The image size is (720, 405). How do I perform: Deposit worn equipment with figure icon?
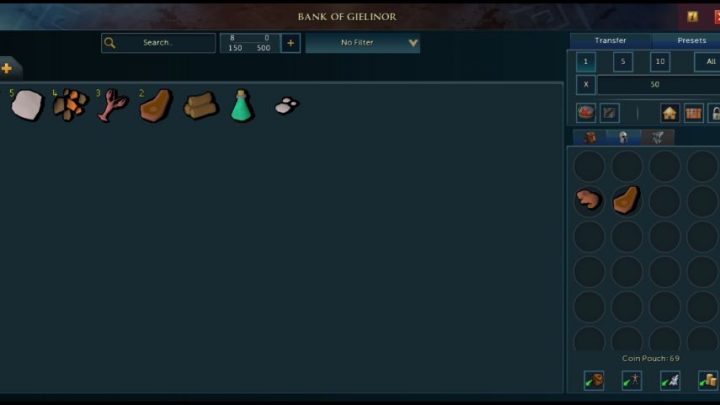[632, 381]
